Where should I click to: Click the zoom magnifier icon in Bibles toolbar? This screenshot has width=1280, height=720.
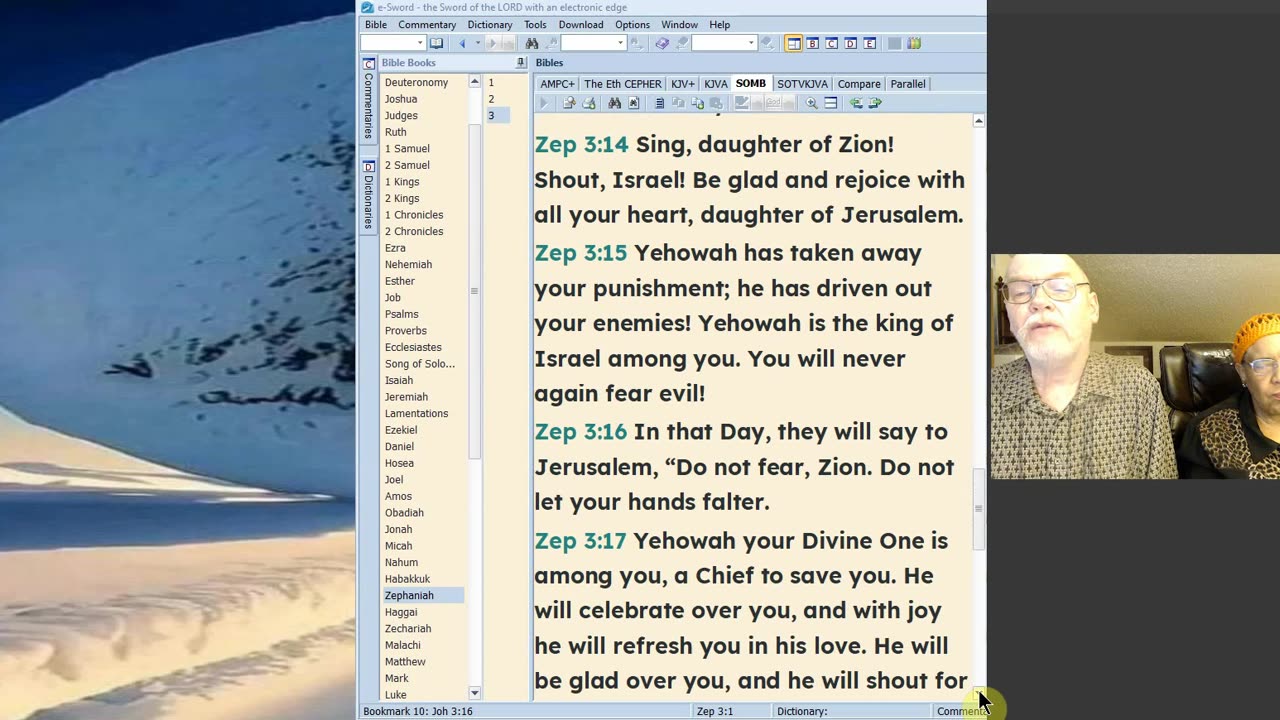811,103
